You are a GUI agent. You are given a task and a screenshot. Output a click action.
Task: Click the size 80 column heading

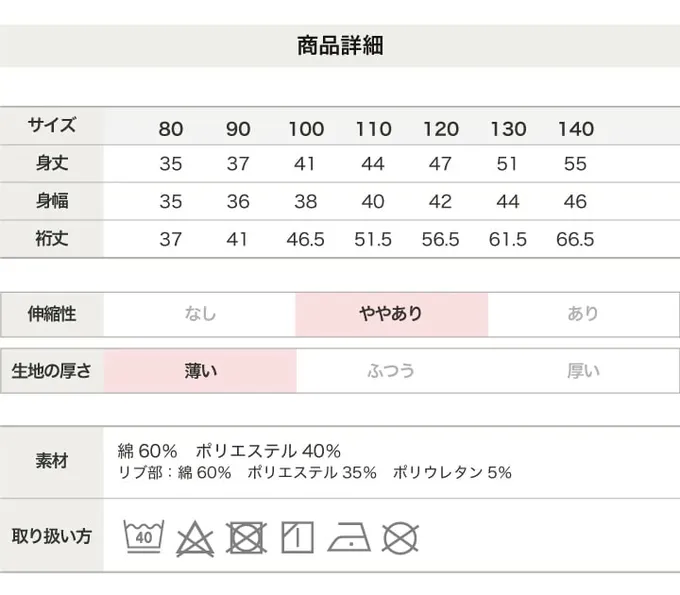click(x=171, y=129)
